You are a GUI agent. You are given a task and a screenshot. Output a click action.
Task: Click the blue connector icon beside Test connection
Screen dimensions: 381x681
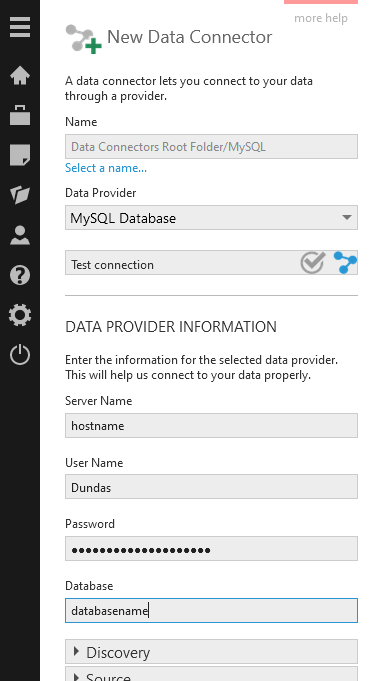tap(345, 263)
